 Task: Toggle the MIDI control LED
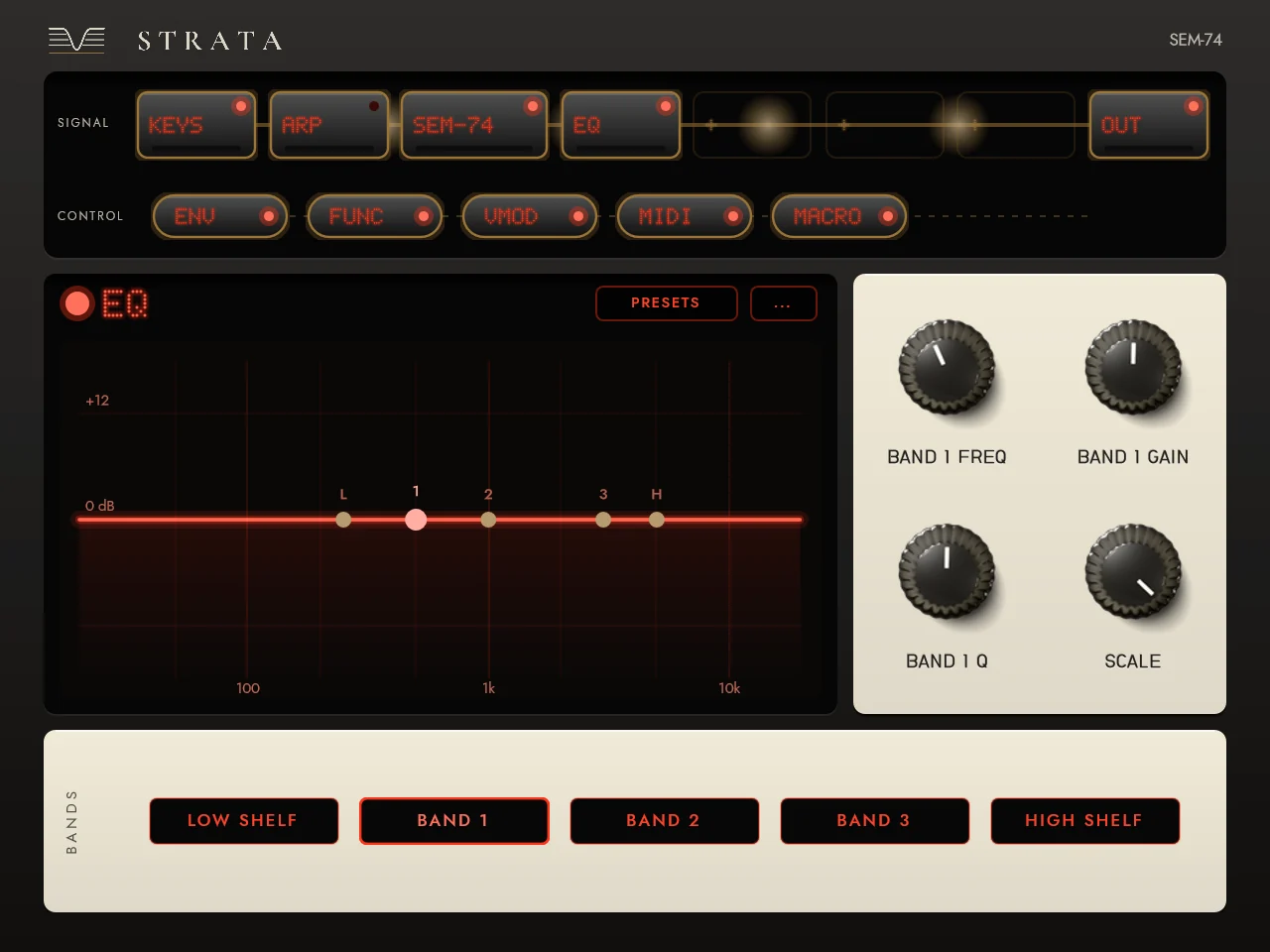tap(733, 216)
